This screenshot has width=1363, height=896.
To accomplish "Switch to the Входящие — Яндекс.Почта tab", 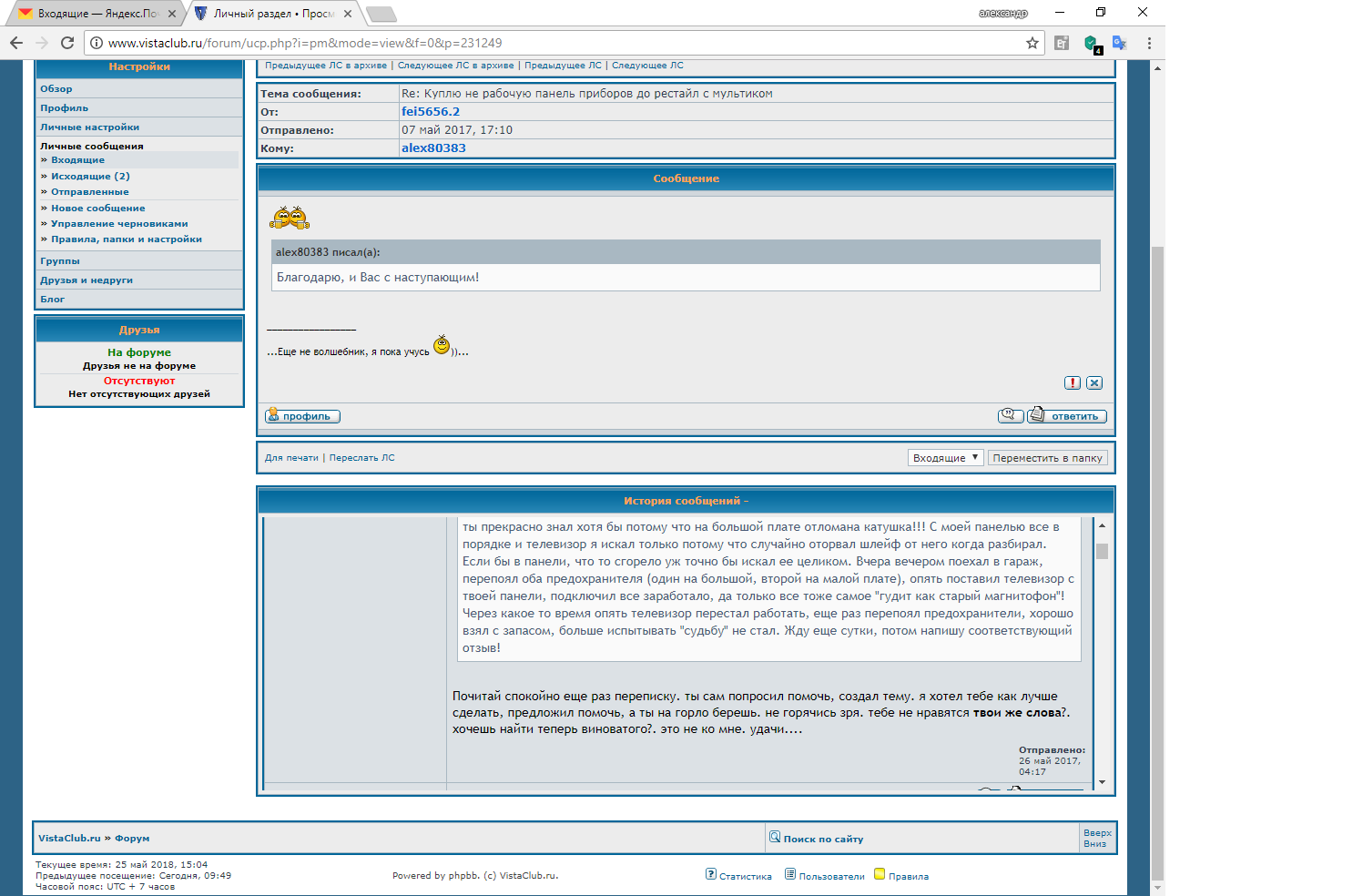I will pos(91,14).
